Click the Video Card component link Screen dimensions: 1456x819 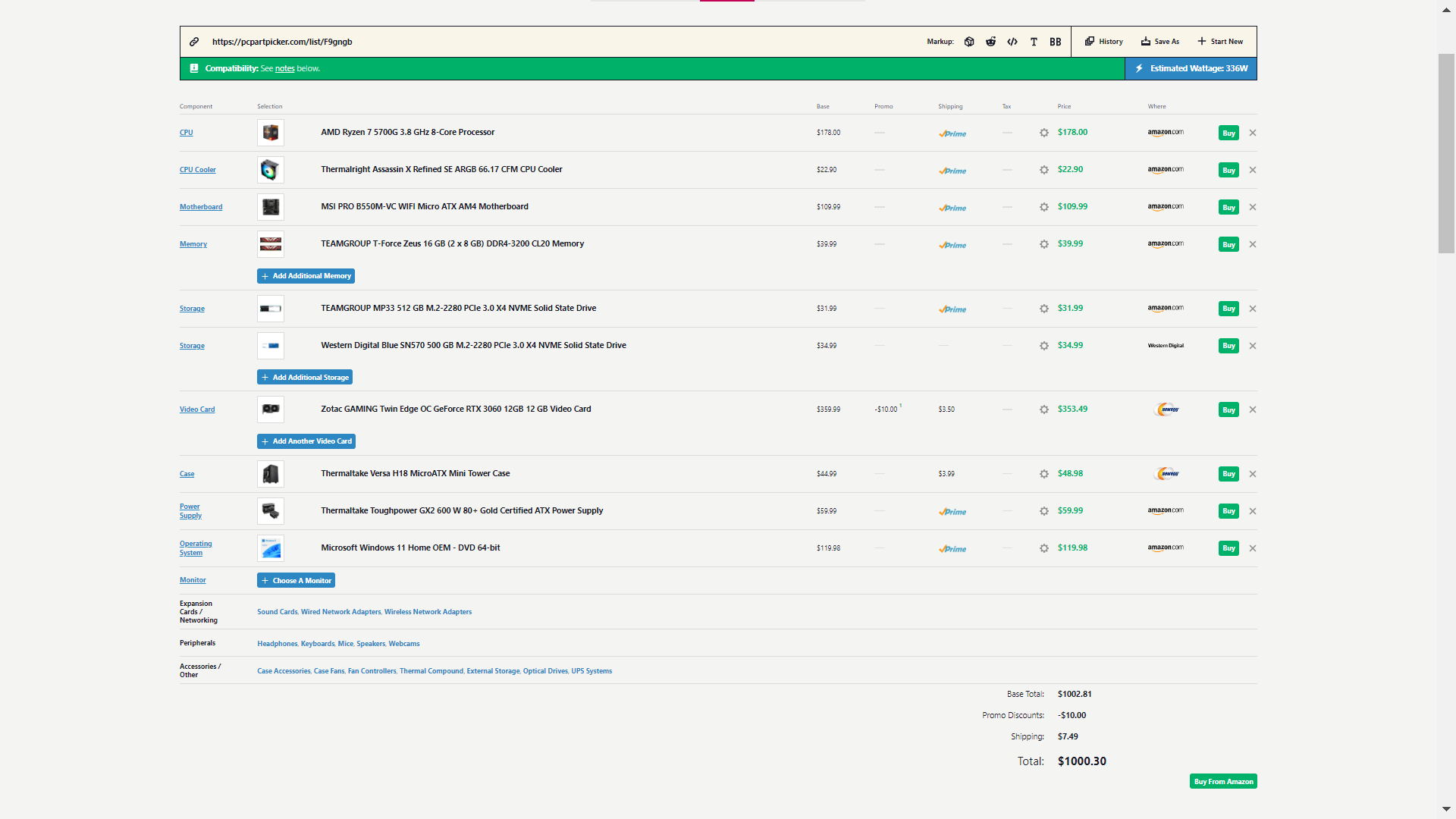pos(197,409)
